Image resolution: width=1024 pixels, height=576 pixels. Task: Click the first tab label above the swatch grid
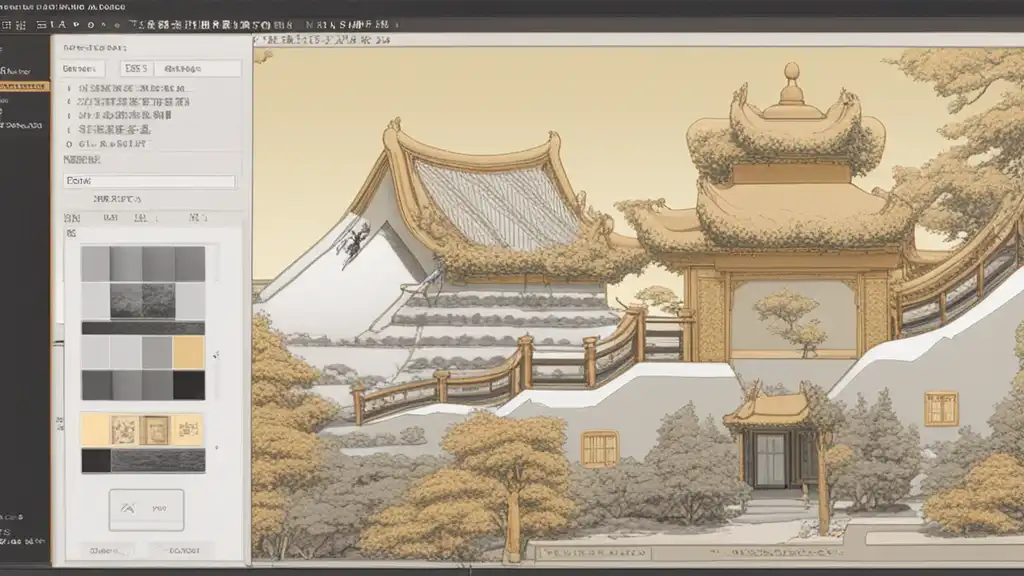pos(72,217)
